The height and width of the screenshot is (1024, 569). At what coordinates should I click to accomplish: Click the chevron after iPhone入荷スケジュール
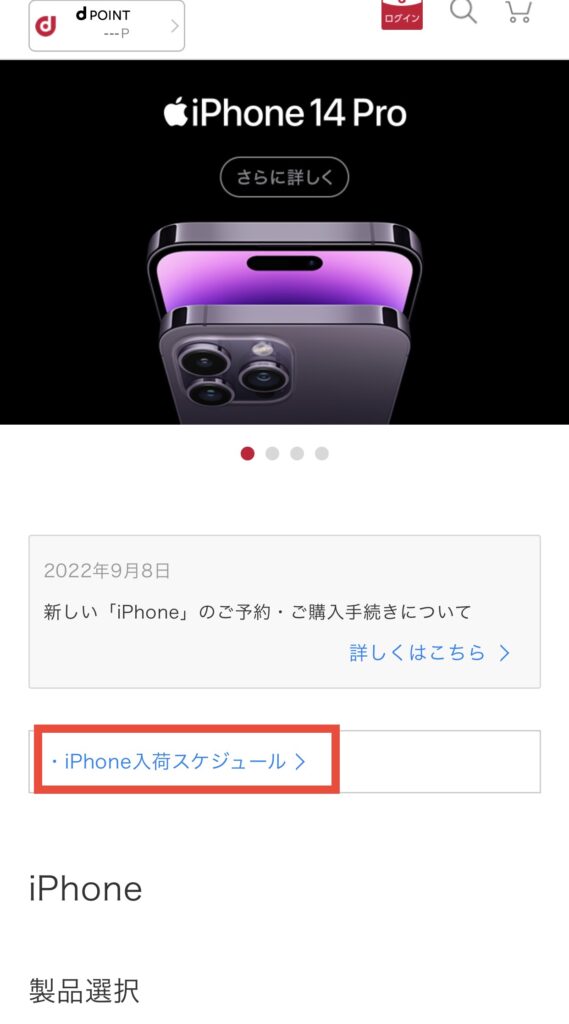(x=300, y=761)
